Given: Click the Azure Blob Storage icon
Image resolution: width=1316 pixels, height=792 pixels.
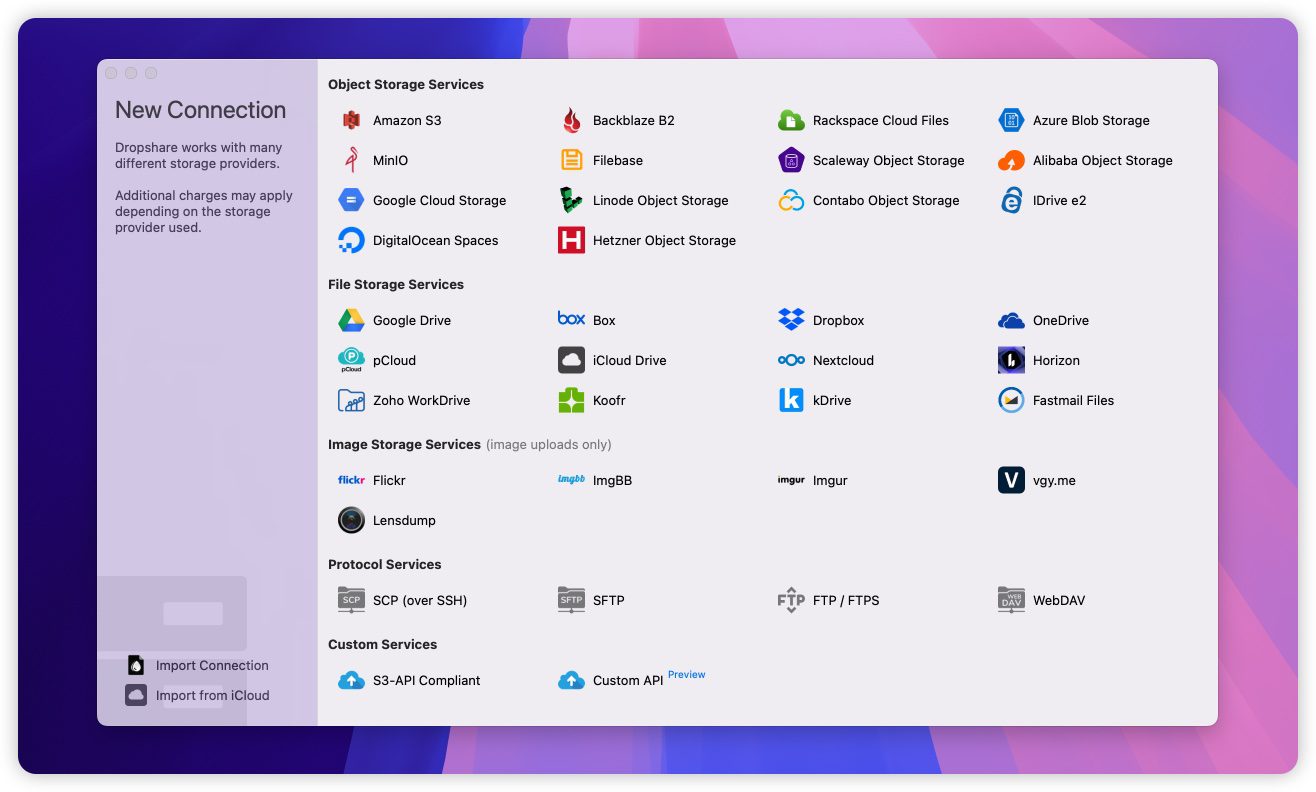Looking at the screenshot, I should tap(1011, 120).
